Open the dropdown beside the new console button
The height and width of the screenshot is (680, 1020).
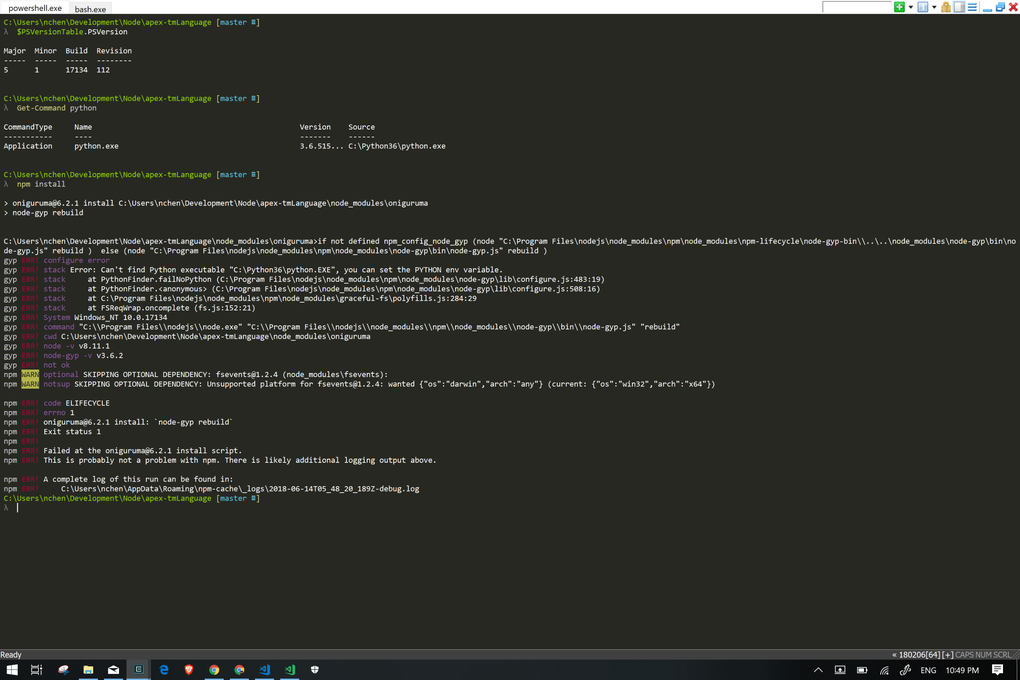click(910, 6)
